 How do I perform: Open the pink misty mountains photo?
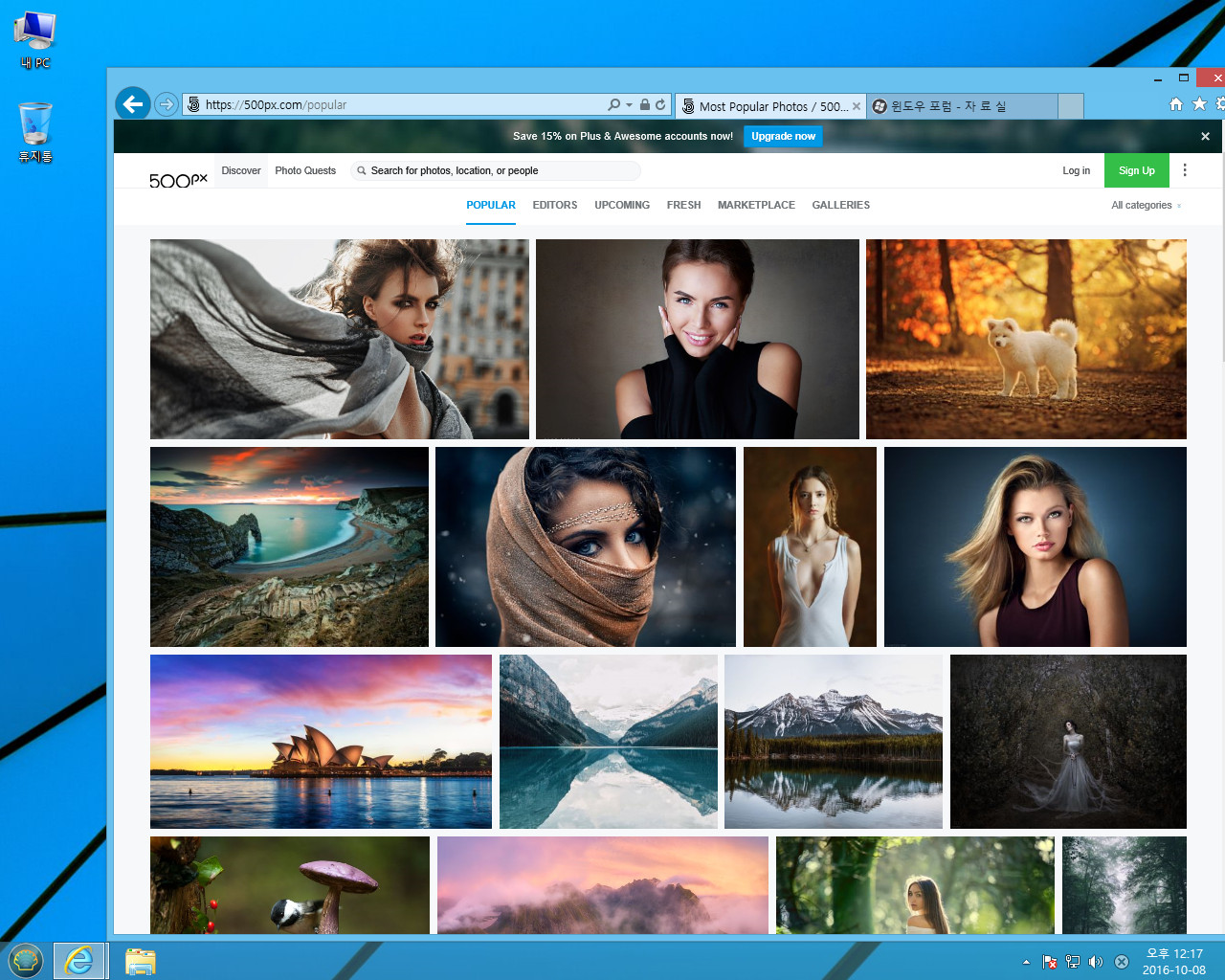[603, 885]
